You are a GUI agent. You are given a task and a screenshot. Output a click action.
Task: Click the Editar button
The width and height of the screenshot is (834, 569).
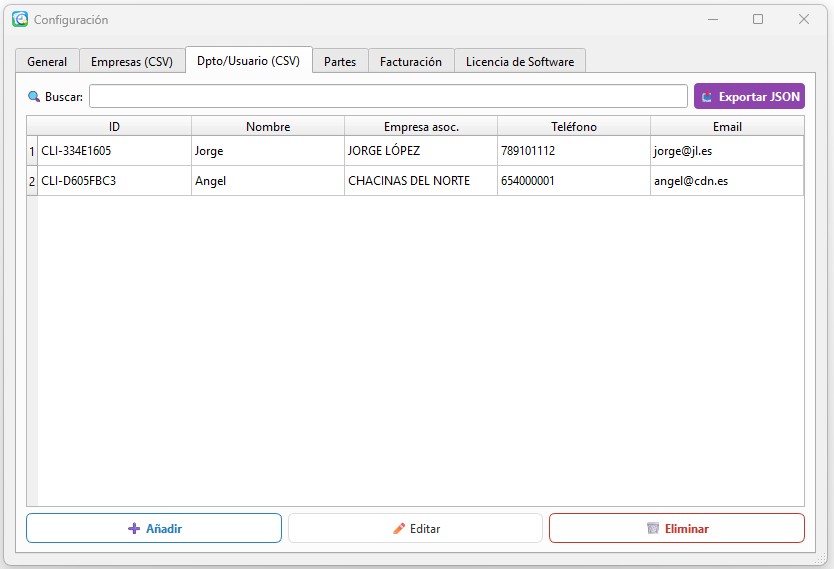(415, 528)
